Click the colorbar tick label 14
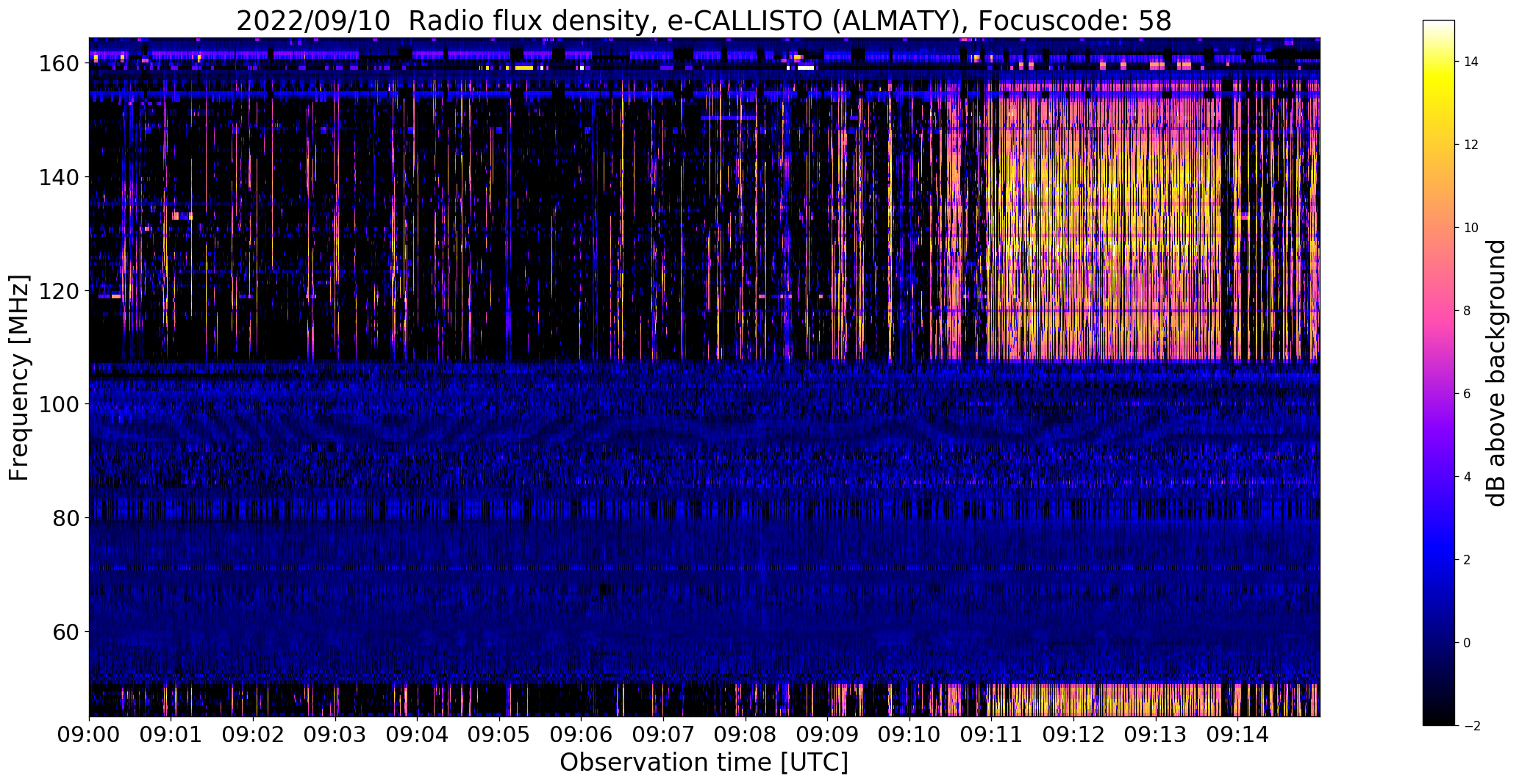The image size is (1519, 784). click(1471, 62)
